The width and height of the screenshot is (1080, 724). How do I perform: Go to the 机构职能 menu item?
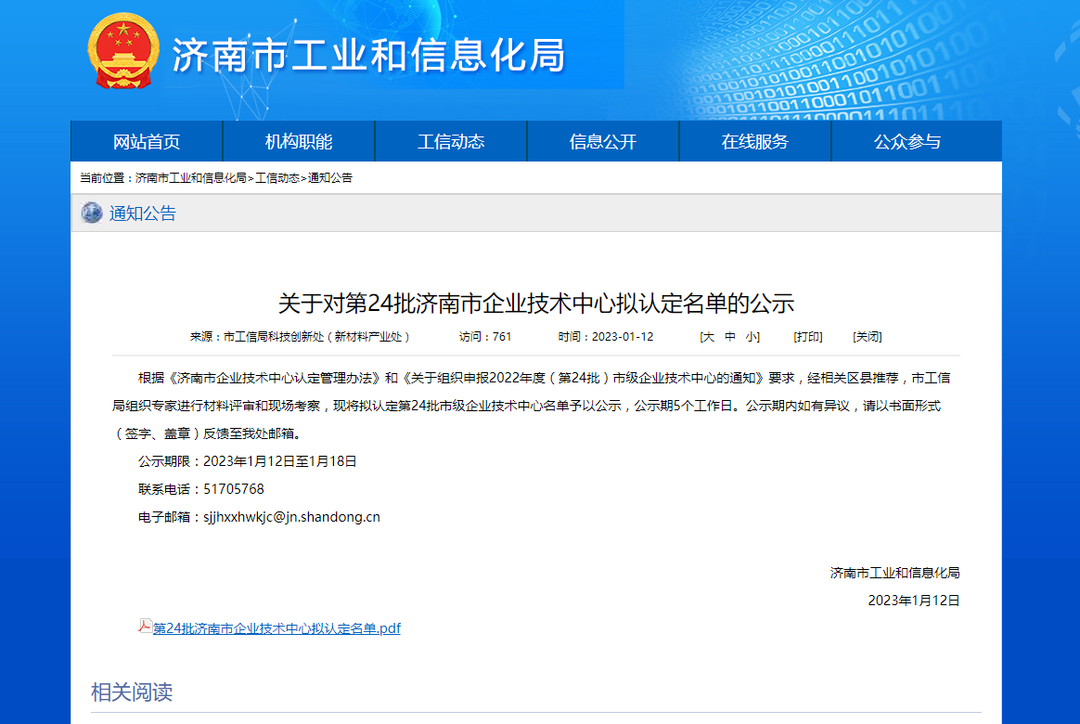299,142
